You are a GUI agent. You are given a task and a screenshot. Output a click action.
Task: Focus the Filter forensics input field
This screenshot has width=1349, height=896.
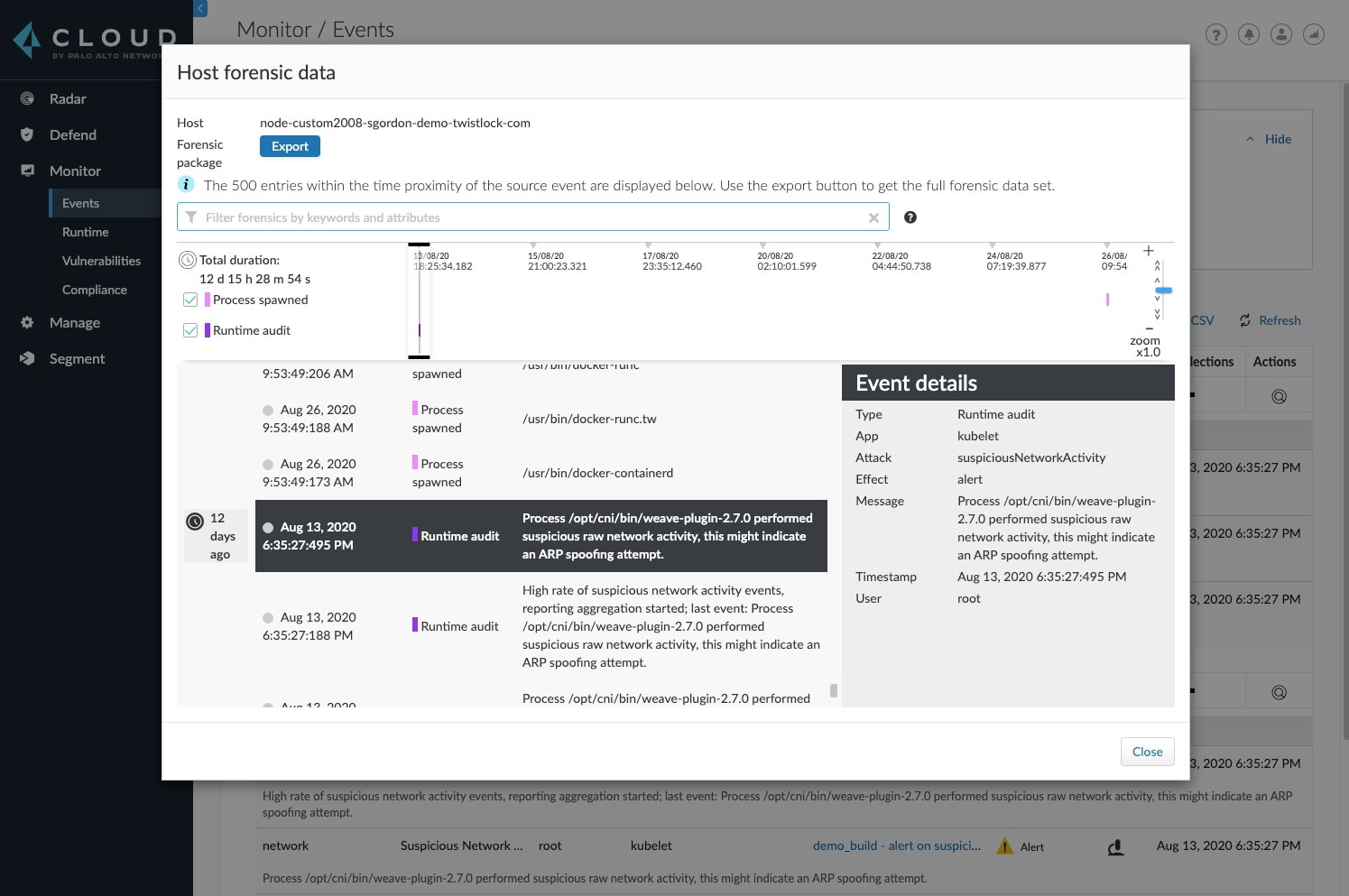(x=532, y=217)
